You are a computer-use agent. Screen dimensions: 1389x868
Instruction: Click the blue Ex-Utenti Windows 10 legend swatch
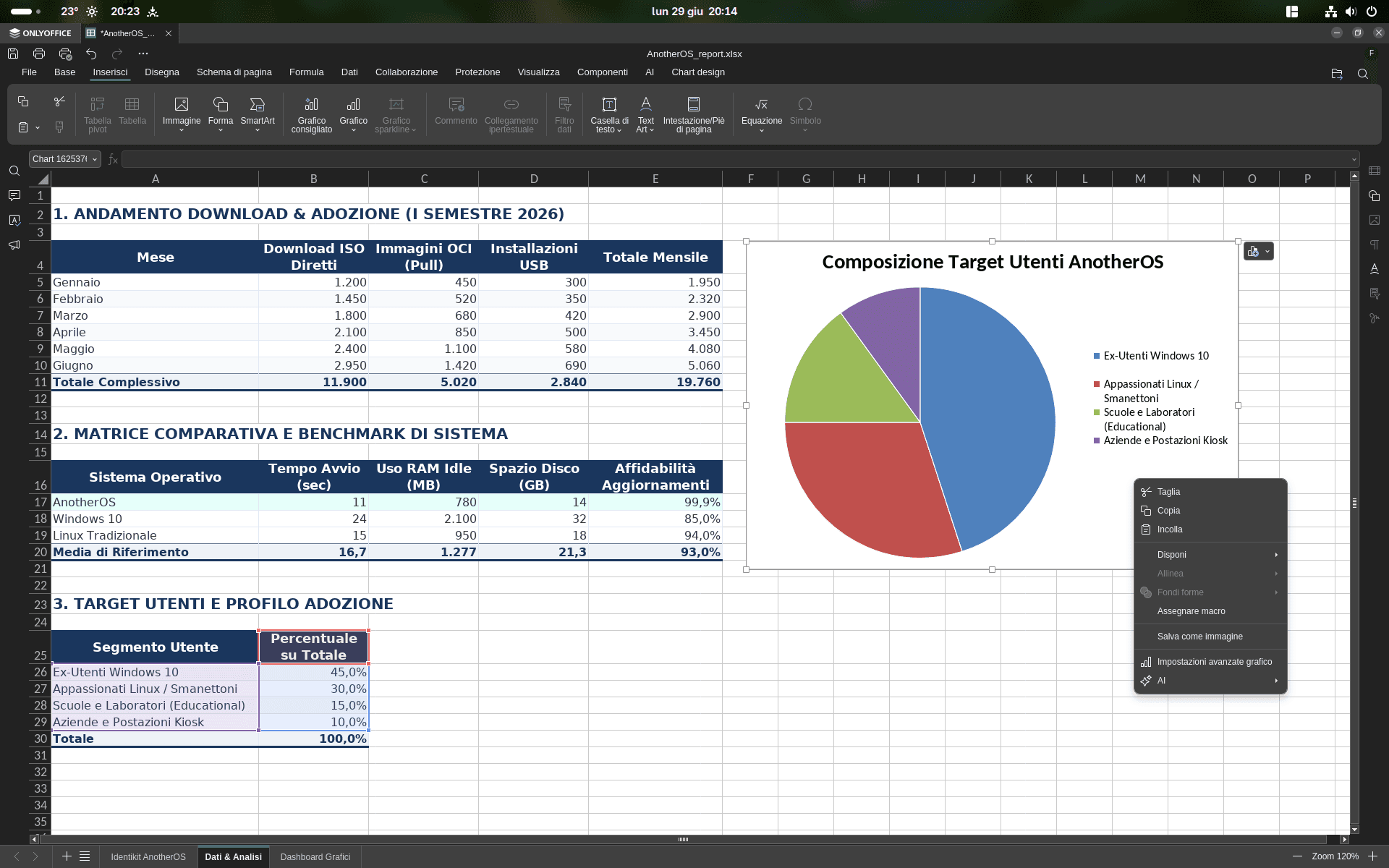click(x=1097, y=356)
